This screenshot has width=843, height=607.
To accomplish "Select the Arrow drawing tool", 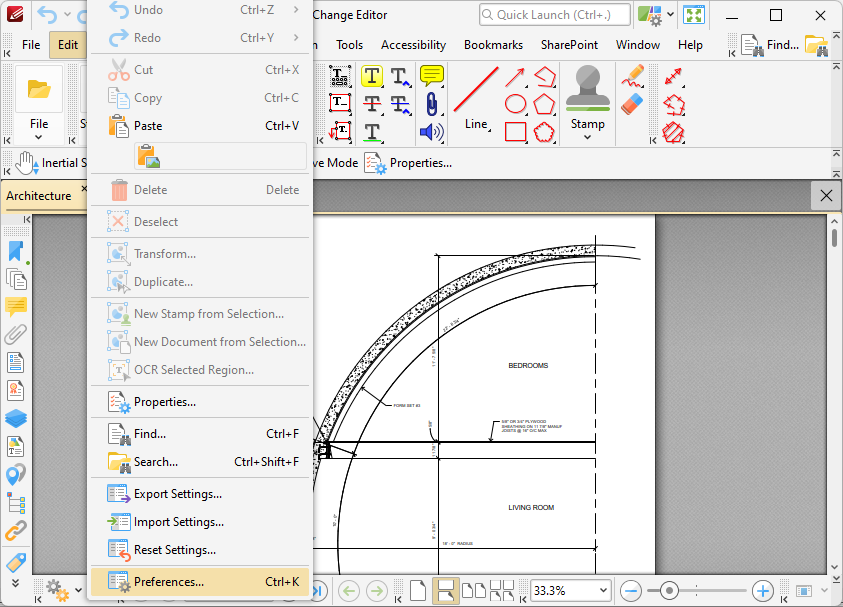I will [x=515, y=77].
